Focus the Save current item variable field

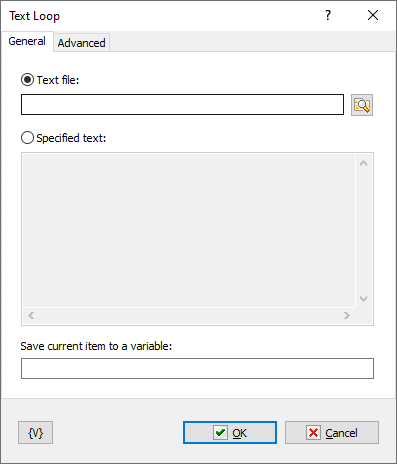[x=197, y=368]
